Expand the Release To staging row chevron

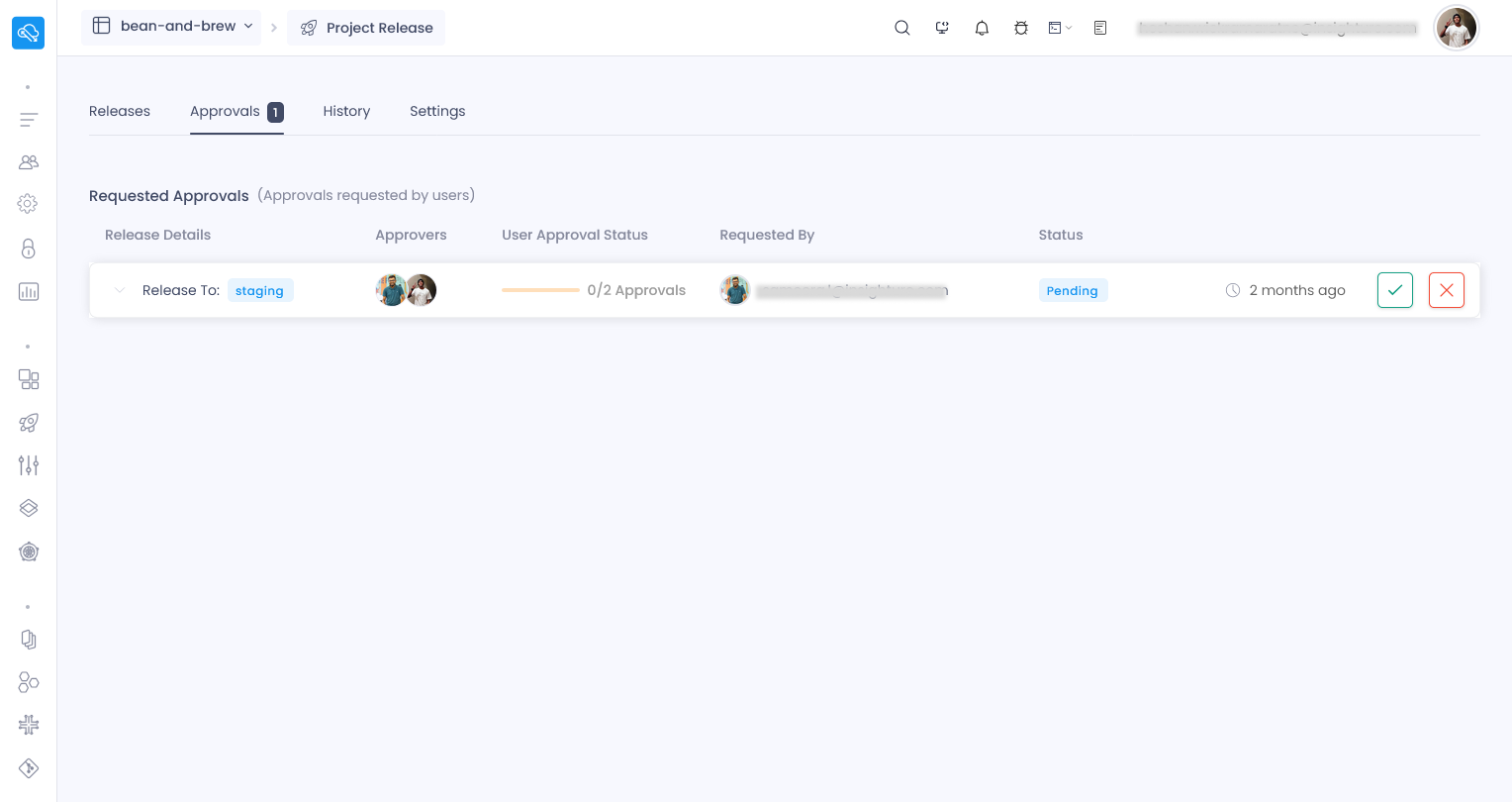coord(120,290)
